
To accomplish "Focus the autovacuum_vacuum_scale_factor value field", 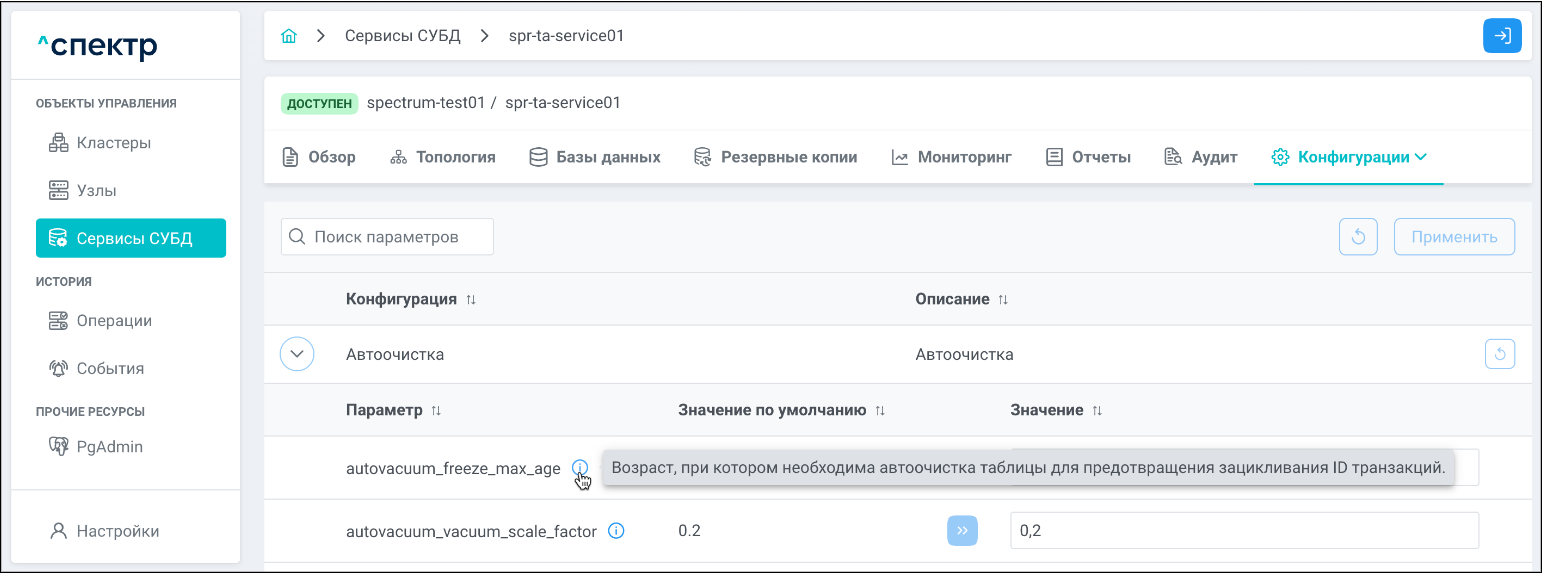I will (x=1243, y=531).
